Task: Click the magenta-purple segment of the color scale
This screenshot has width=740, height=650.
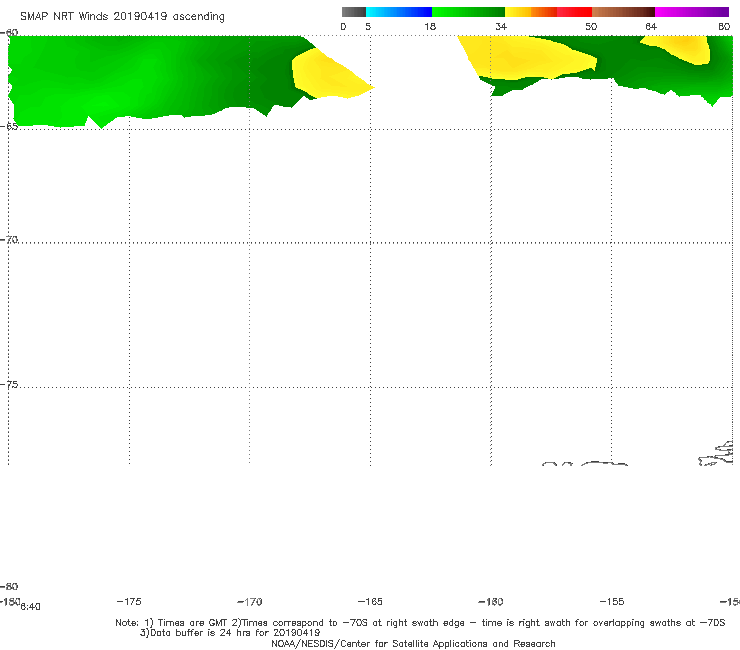Action: [692, 12]
